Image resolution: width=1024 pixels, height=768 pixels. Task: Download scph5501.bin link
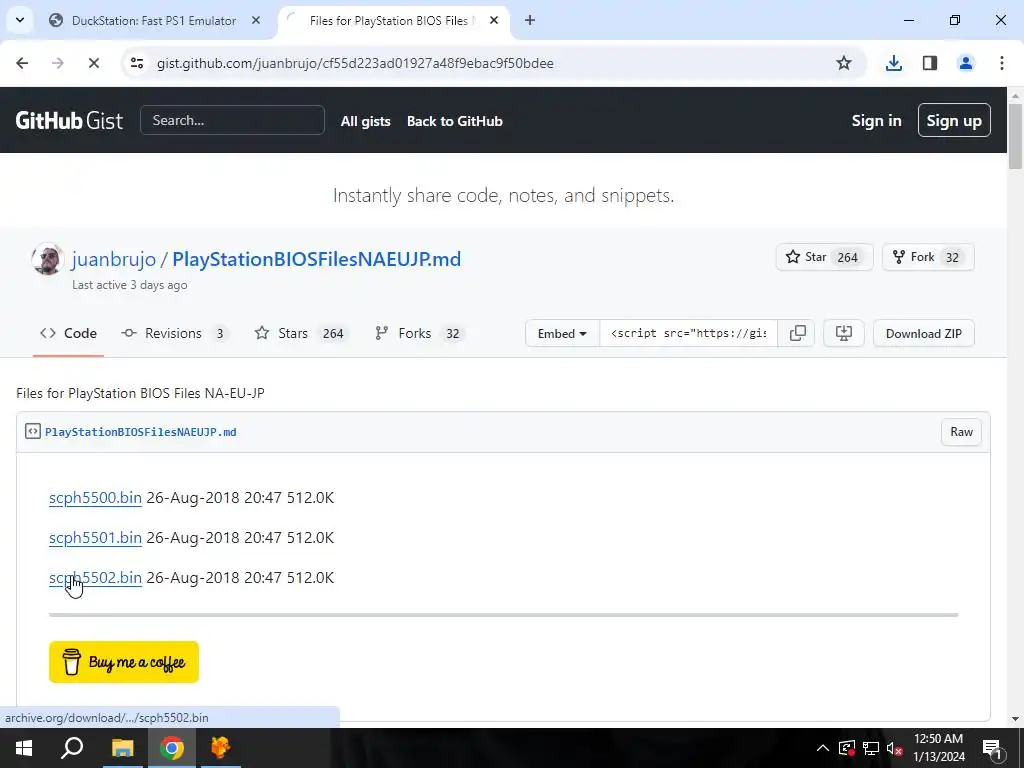pos(95,537)
